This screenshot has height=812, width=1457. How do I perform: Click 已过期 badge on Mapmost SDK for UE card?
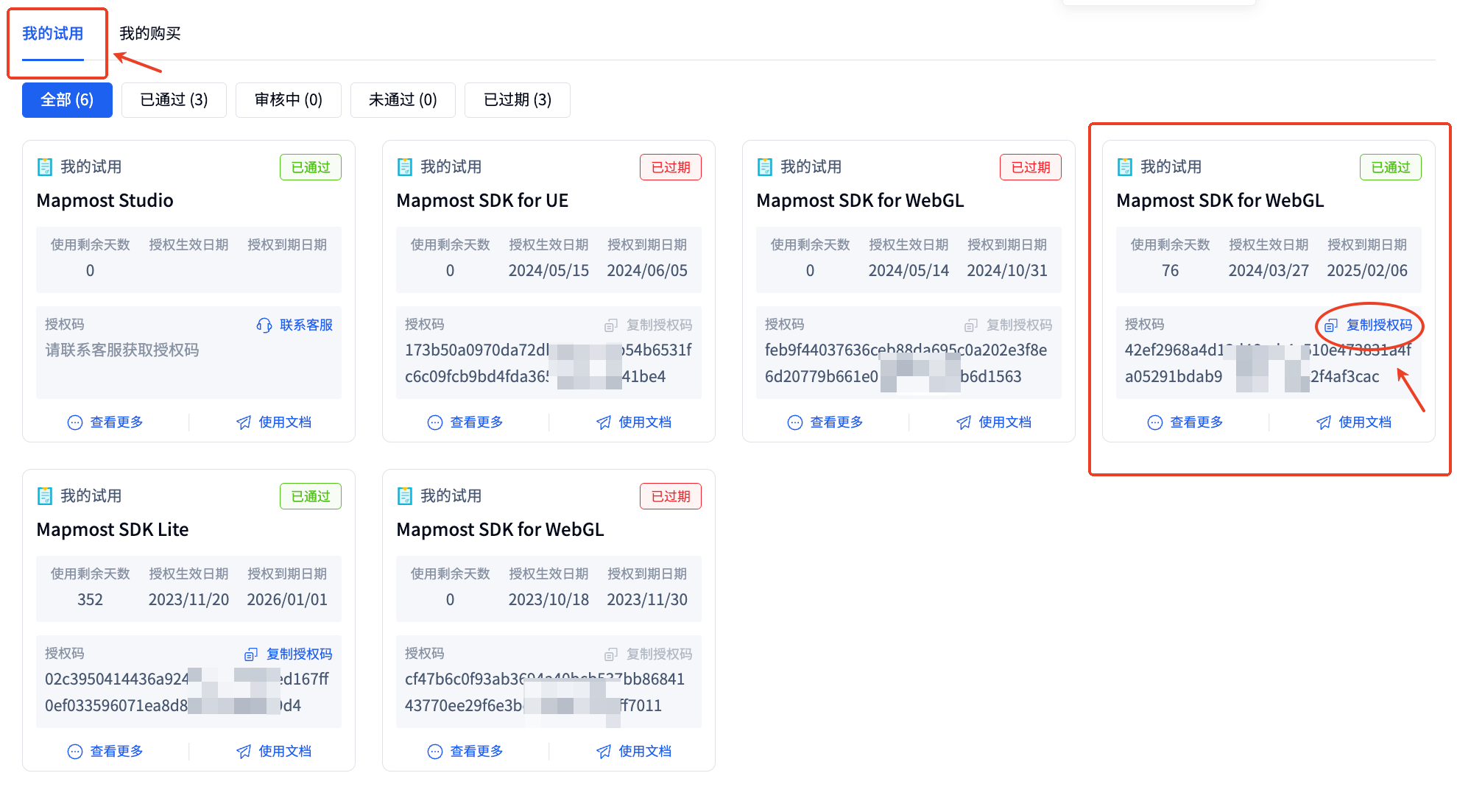tap(671, 167)
